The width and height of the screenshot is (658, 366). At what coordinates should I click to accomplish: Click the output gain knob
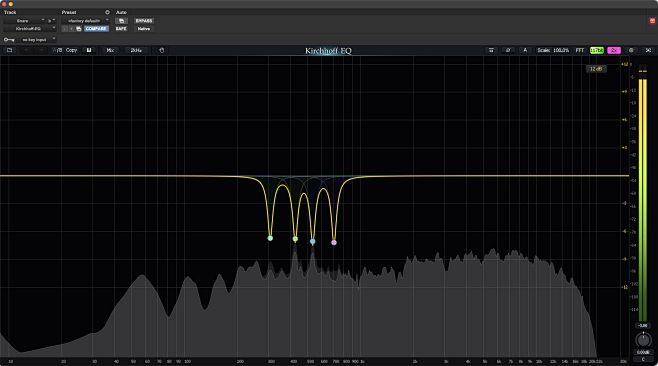point(643,340)
